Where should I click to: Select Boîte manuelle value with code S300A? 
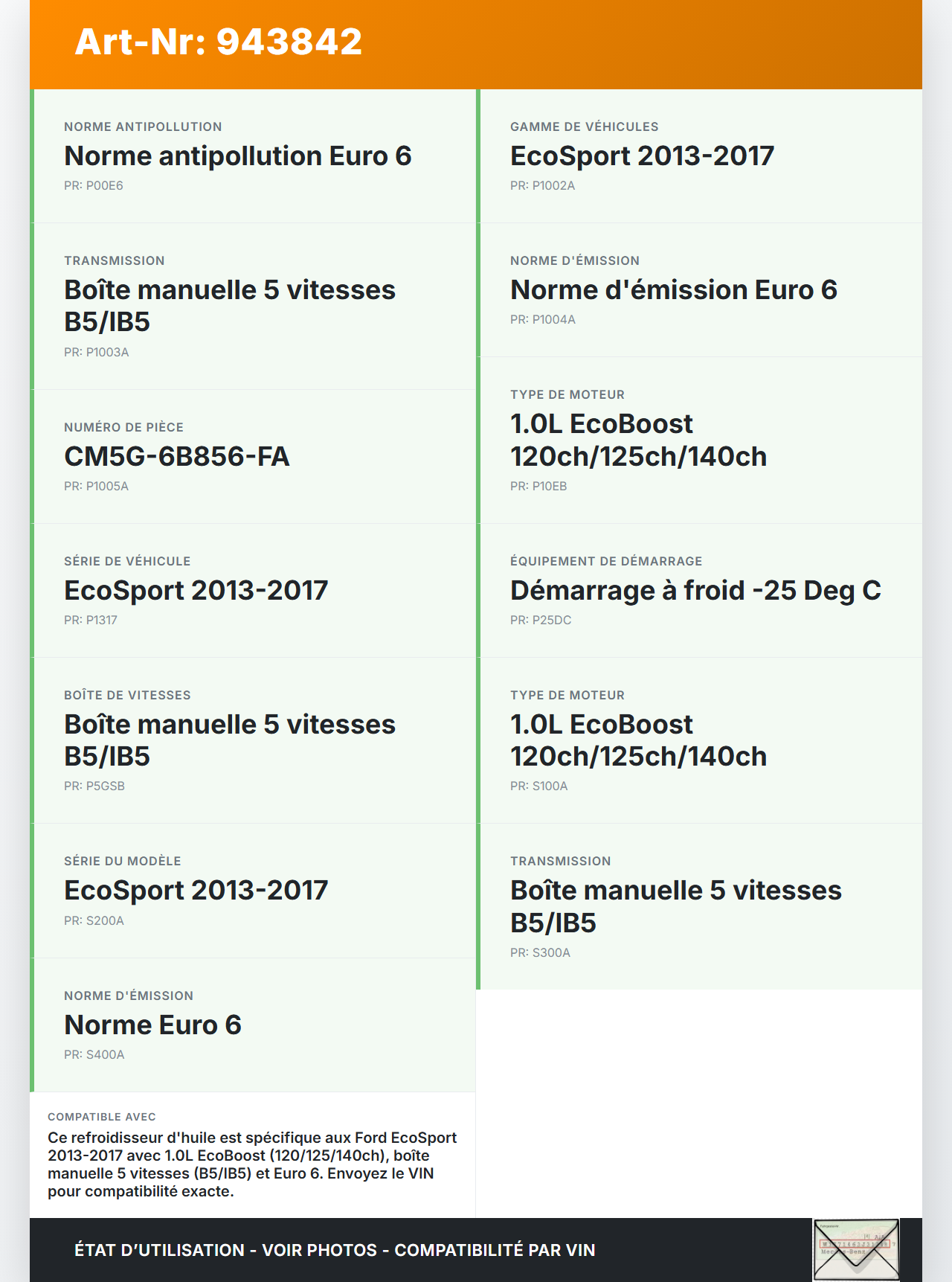(675, 906)
